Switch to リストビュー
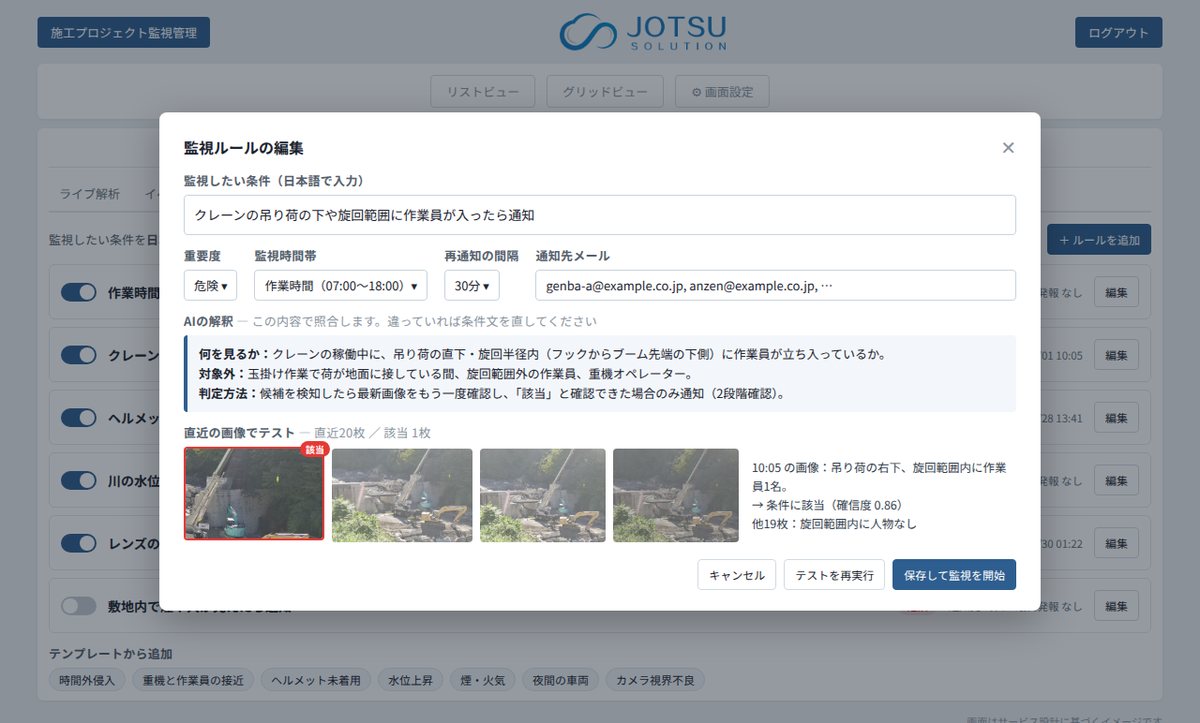The width and height of the screenshot is (1200, 723). [483, 92]
